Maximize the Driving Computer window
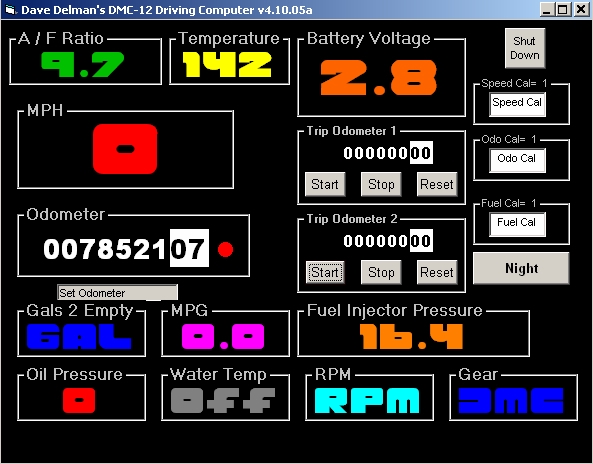This screenshot has width=593, height=464. (x=563, y=9)
